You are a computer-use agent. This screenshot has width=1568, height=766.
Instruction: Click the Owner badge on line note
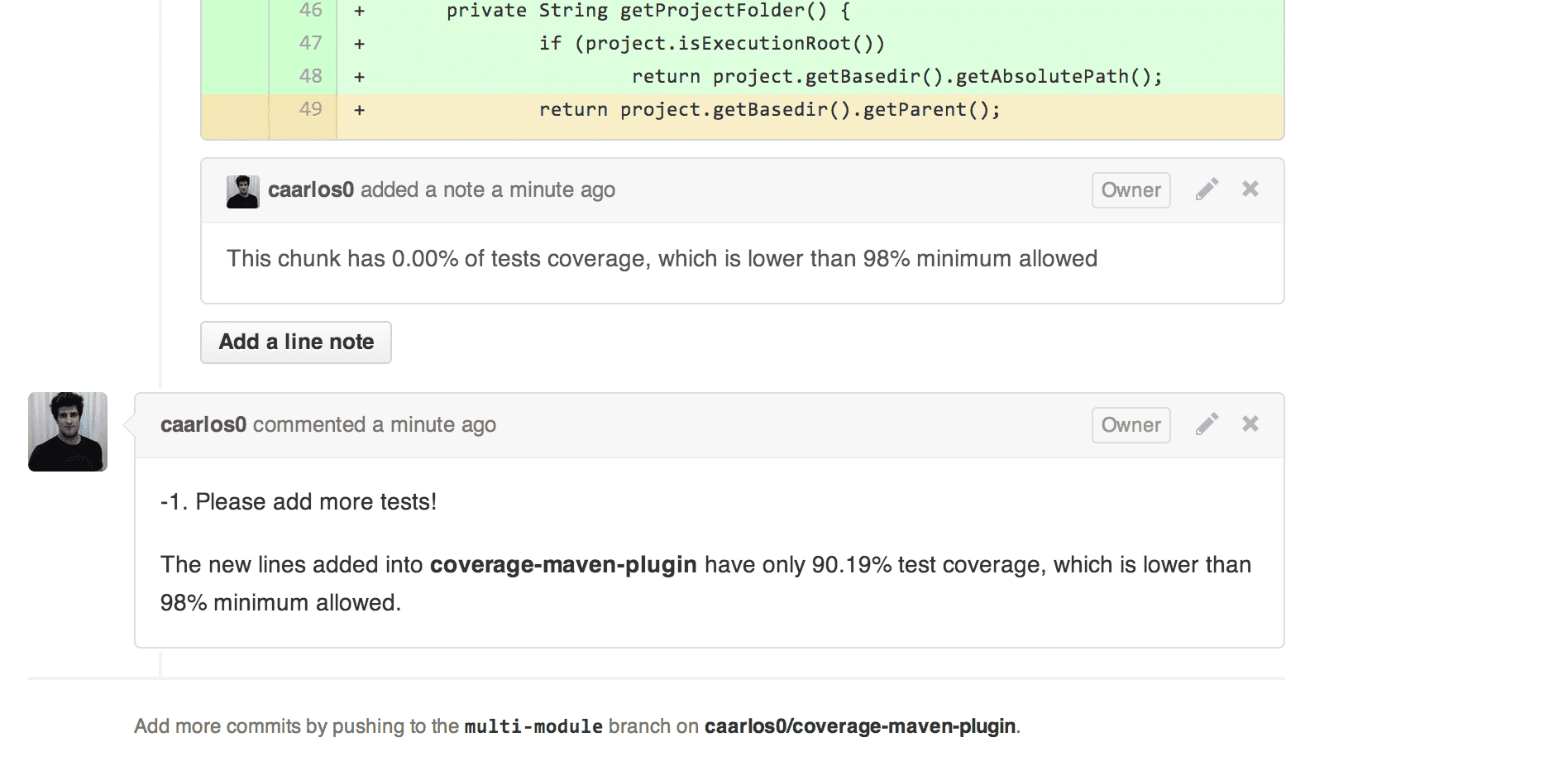coord(1131,190)
